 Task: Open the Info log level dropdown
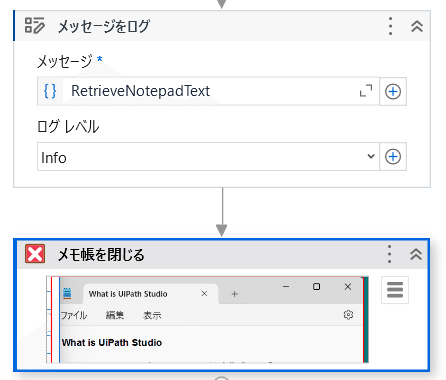pyautogui.click(x=208, y=157)
